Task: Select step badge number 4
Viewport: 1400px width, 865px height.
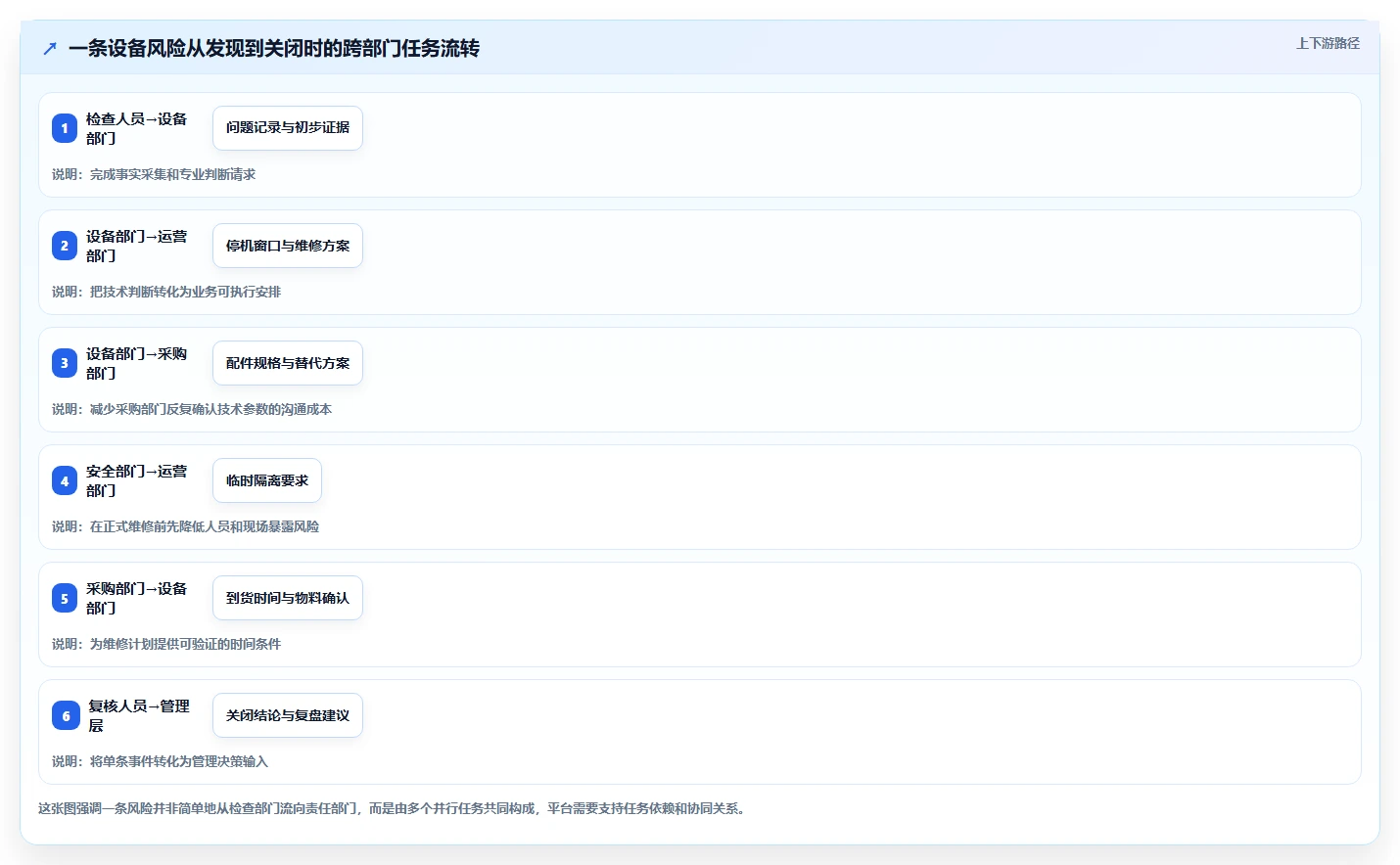Action: (65, 480)
